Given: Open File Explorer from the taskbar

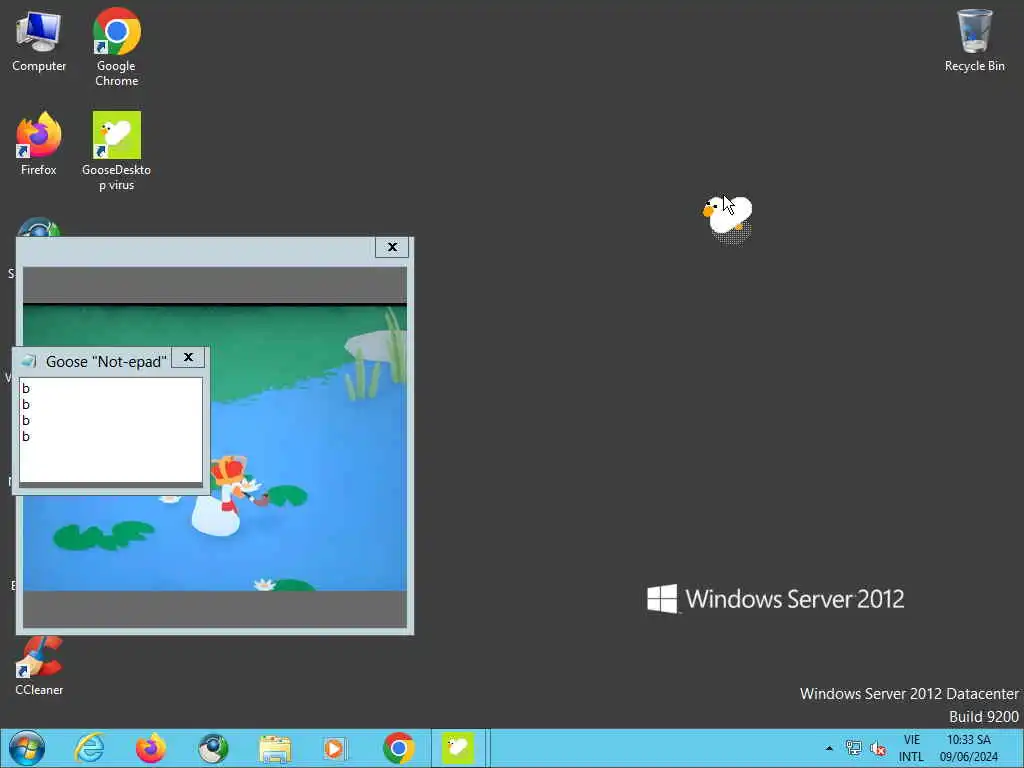Looking at the screenshot, I should [x=275, y=748].
